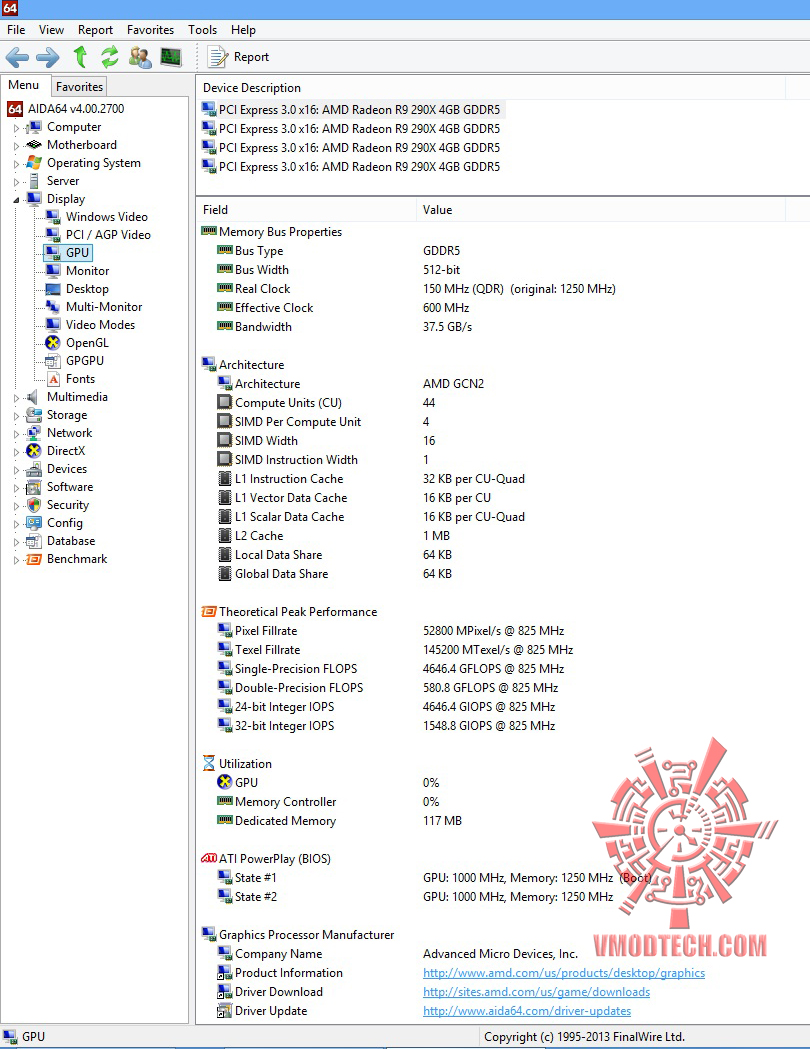The height and width of the screenshot is (1049, 810).
Task: Open the Favorites menu in the menu bar
Action: click(x=150, y=29)
